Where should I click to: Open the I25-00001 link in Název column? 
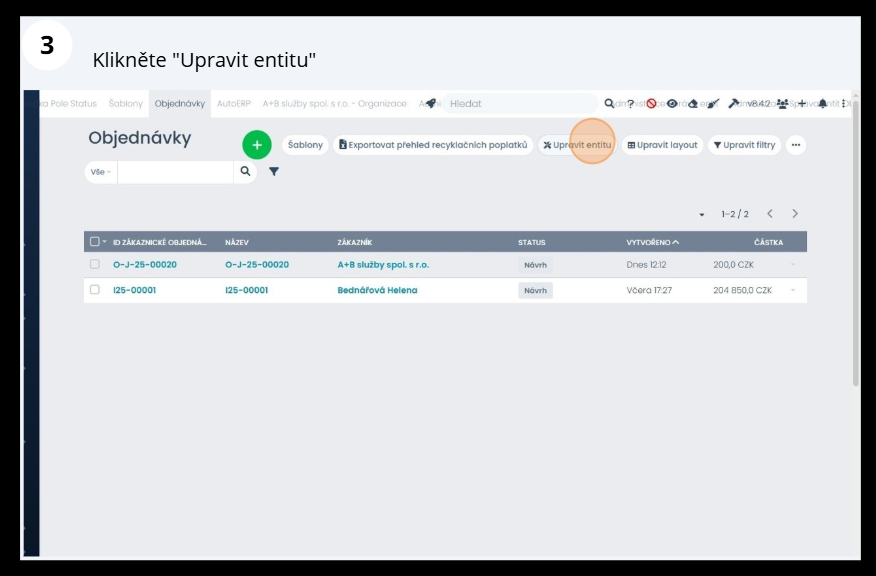pos(246,290)
